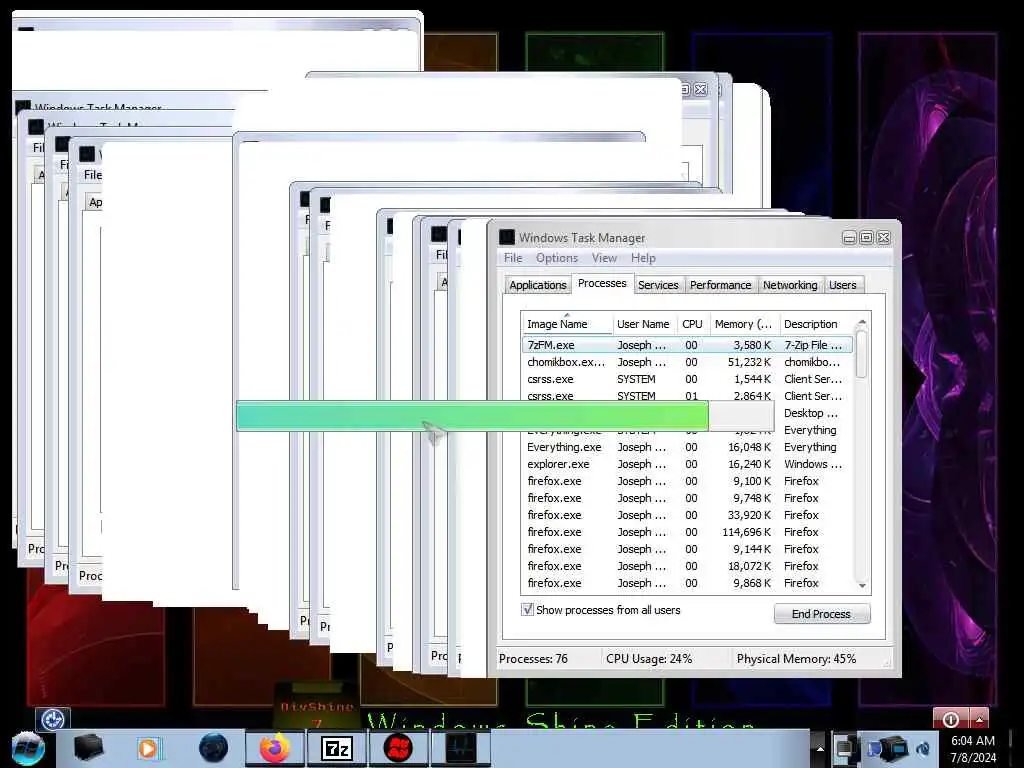This screenshot has height=768, width=1024.
Task: Click the process list scrollbar thumb
Action: click(x=861, y=355)
